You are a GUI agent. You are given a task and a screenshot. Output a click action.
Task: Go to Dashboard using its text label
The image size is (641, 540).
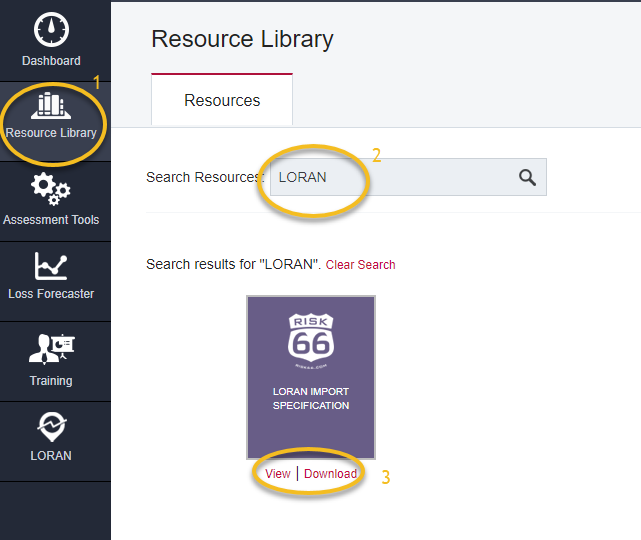point(51,61)
